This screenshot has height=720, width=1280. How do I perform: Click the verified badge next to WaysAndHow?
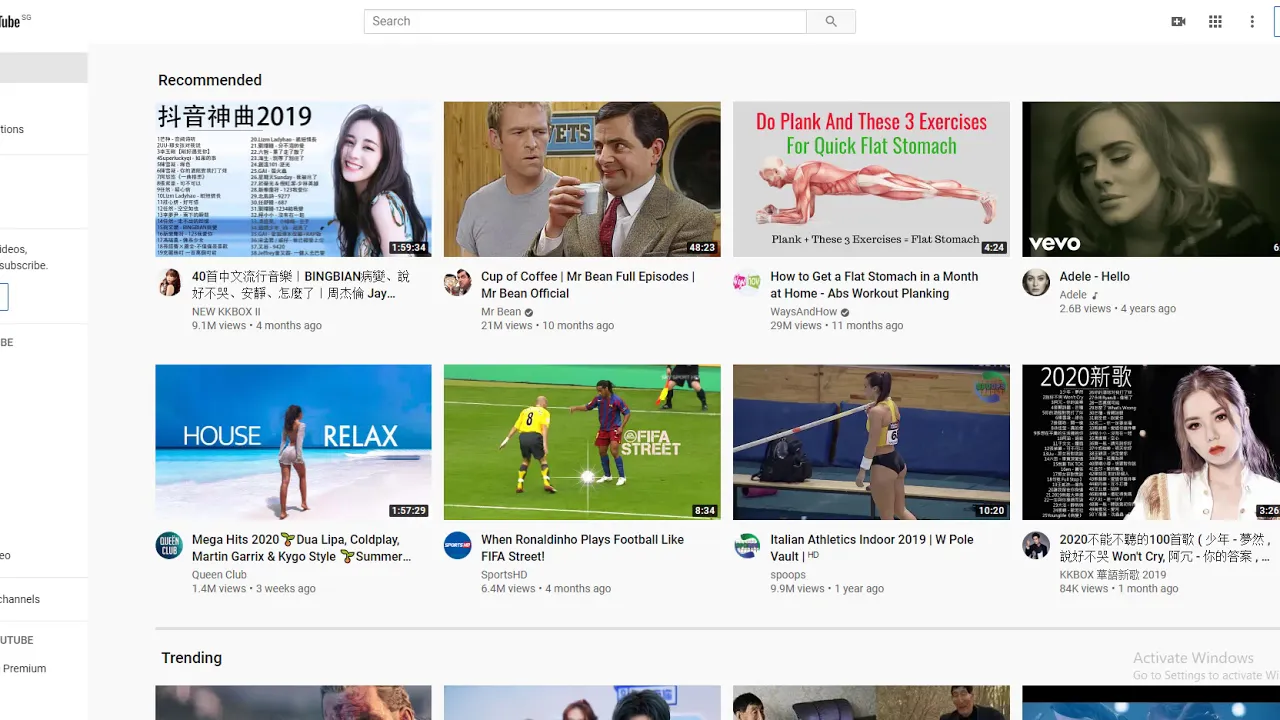point(846,312)
